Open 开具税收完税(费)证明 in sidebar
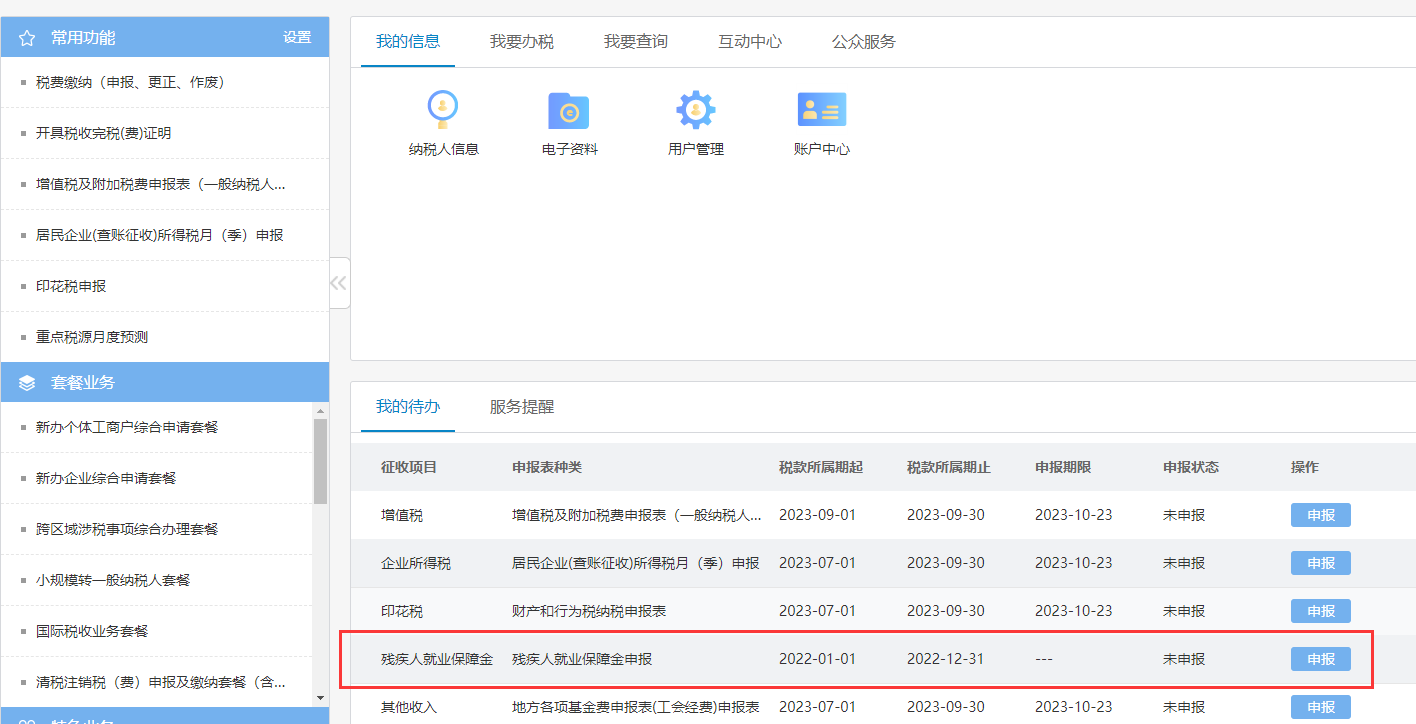 104,133
